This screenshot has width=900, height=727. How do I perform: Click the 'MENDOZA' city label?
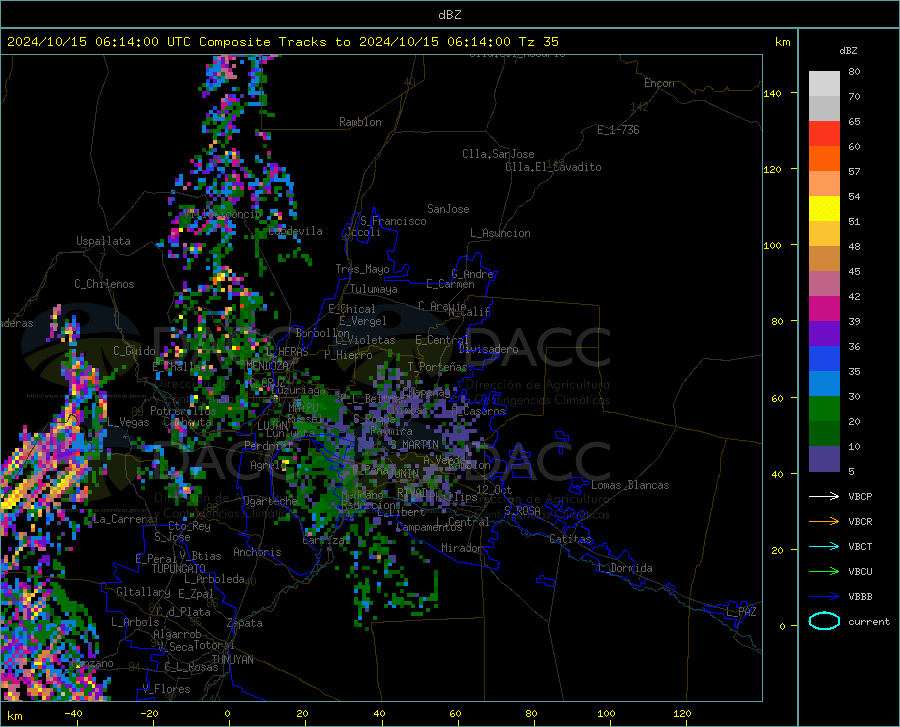[x=267, y=366]
